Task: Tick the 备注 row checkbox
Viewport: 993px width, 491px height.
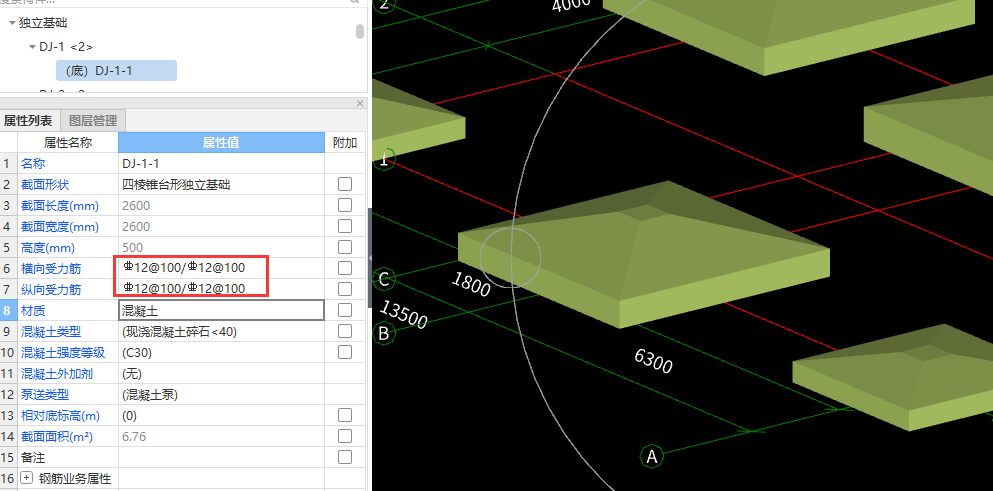Action: tap(345, 457)
